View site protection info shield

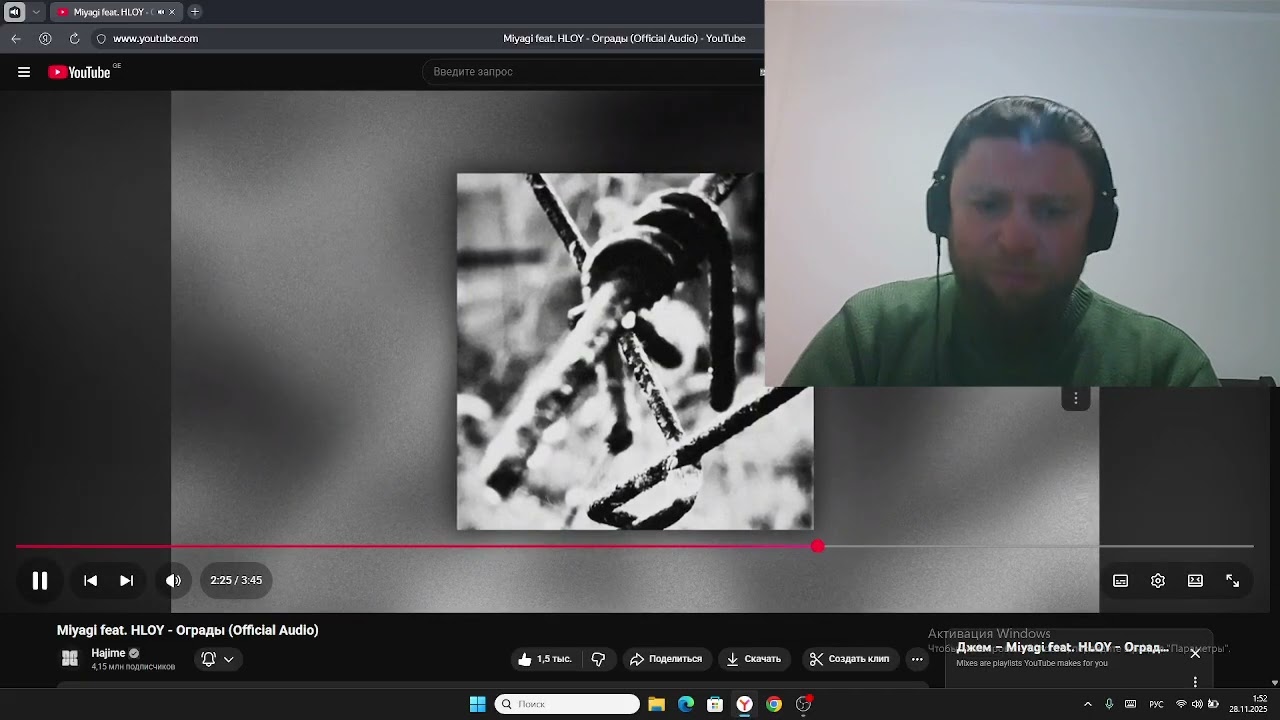[101, 39]
